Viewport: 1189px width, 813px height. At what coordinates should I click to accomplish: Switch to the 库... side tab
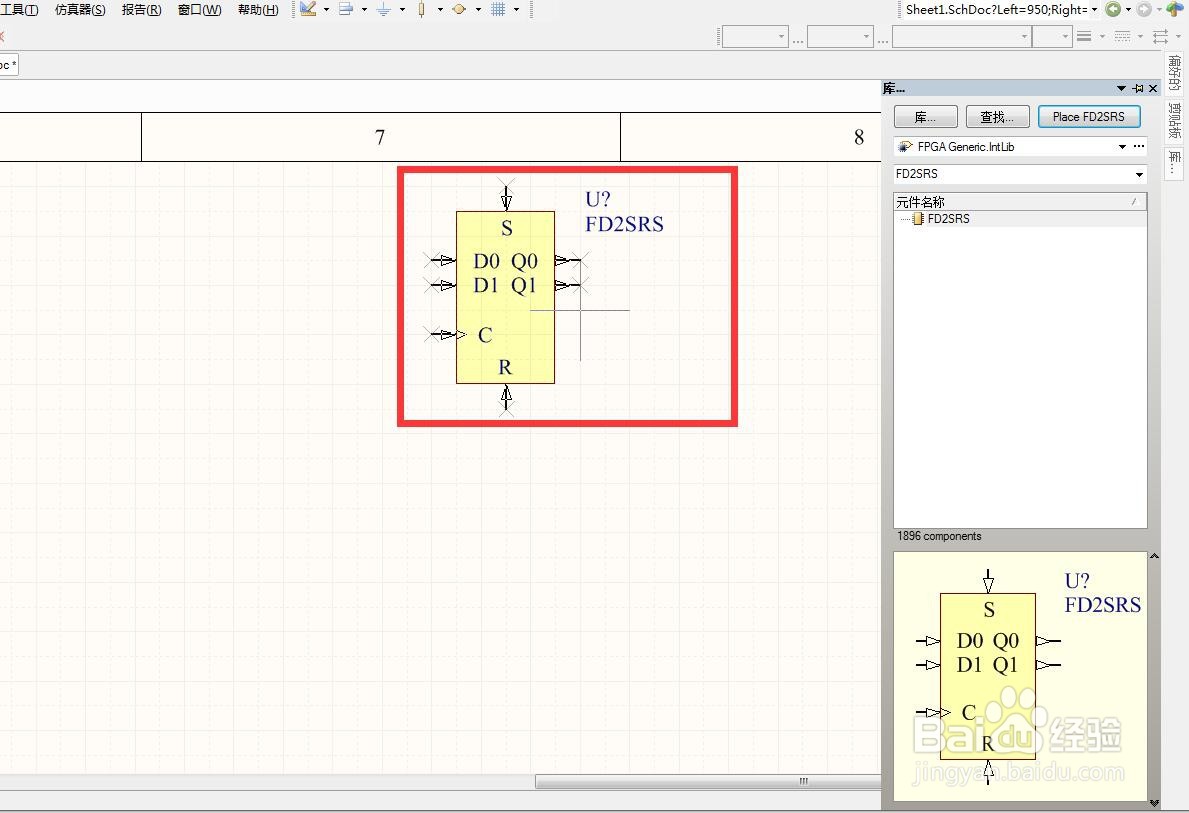pyautogui.click(x=1175, y=162)
